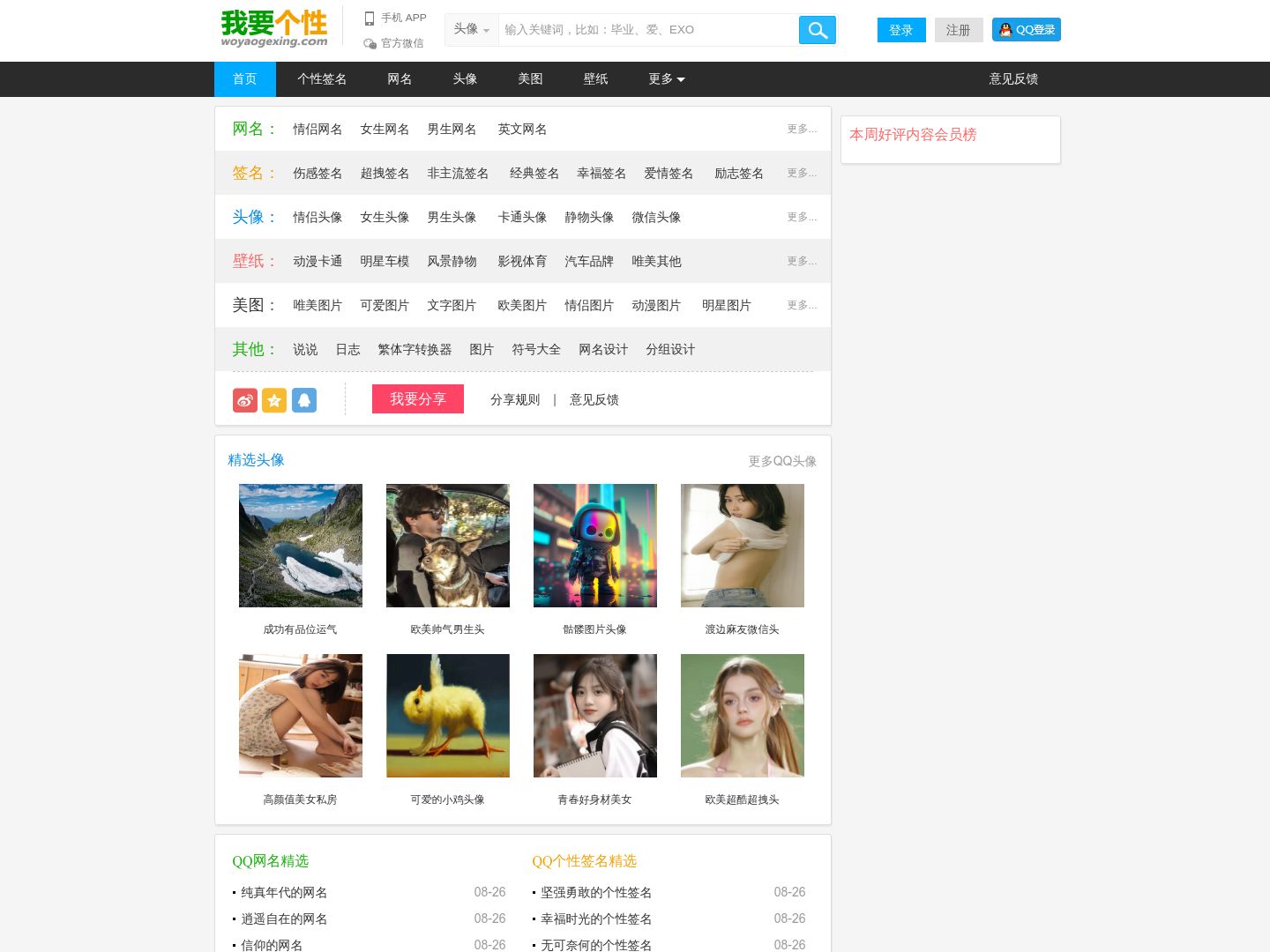
Task: Select the 微信头像 category
Action: coord(656,218)
